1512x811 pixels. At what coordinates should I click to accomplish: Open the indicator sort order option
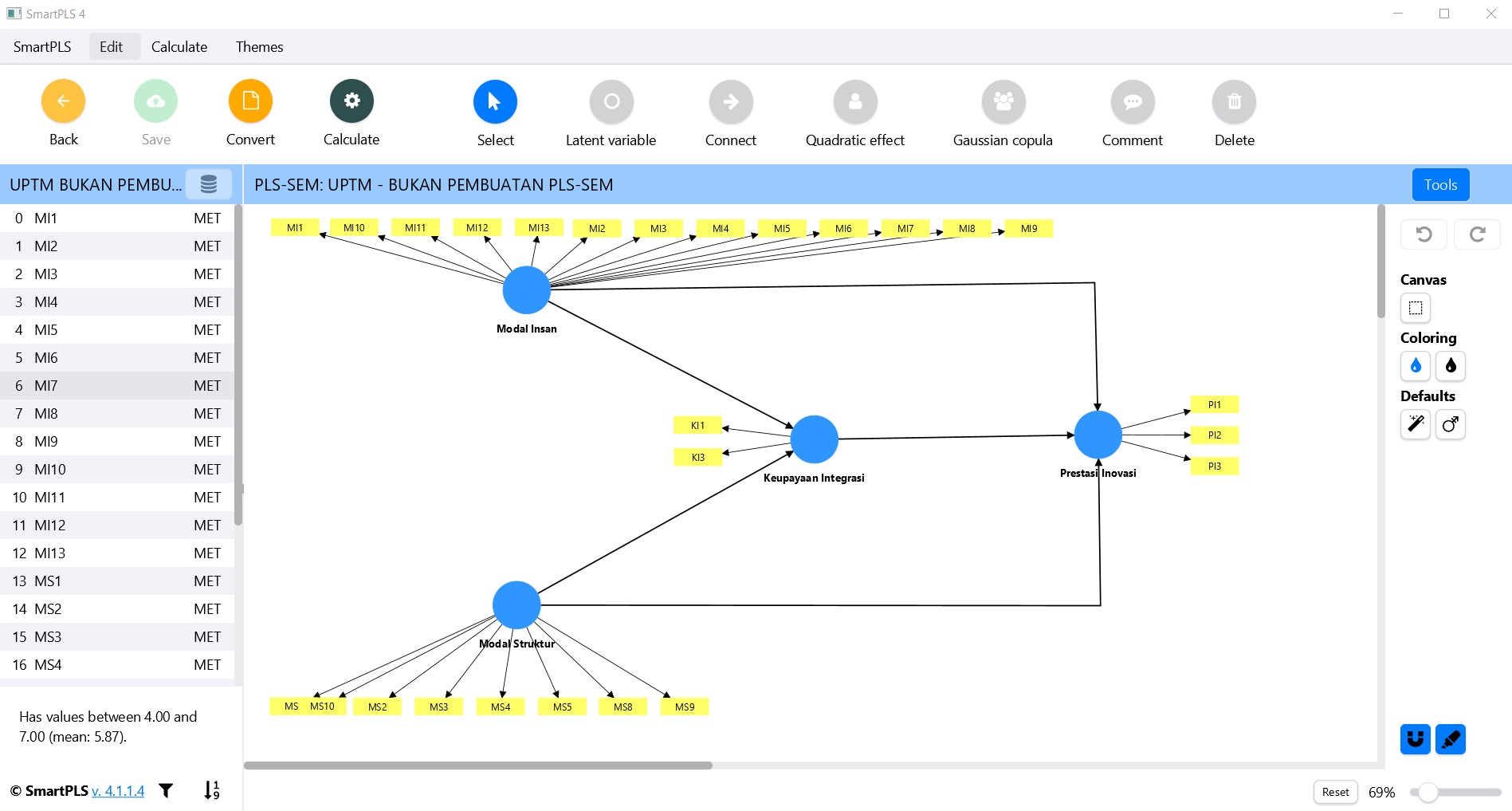211,790
